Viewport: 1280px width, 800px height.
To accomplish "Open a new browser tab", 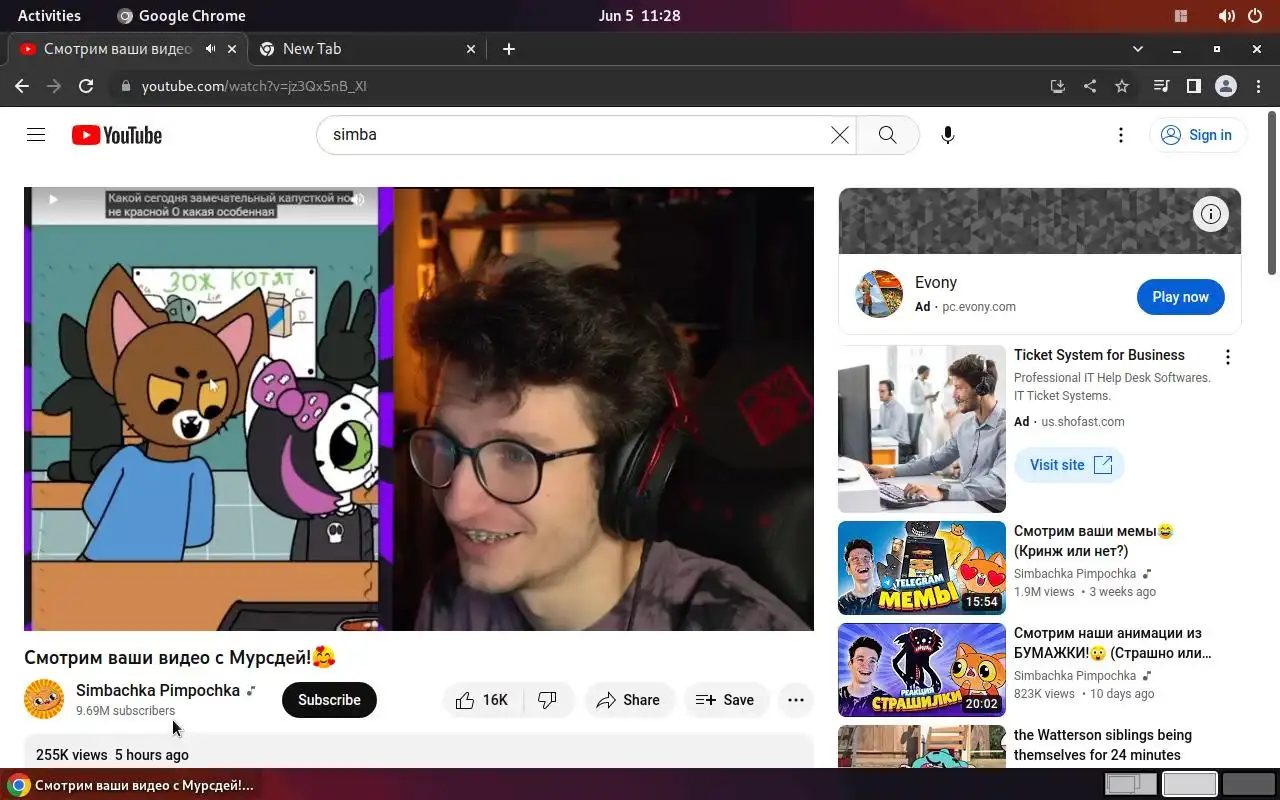I will tap(509, 49).
